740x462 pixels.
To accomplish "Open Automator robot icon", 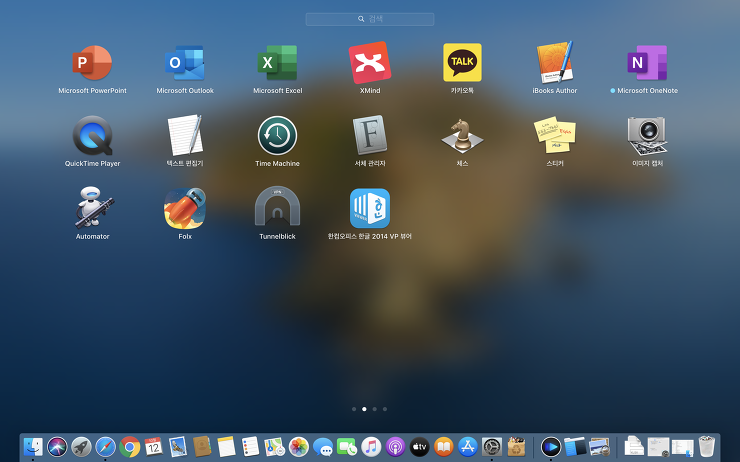I will coord(92,208).
